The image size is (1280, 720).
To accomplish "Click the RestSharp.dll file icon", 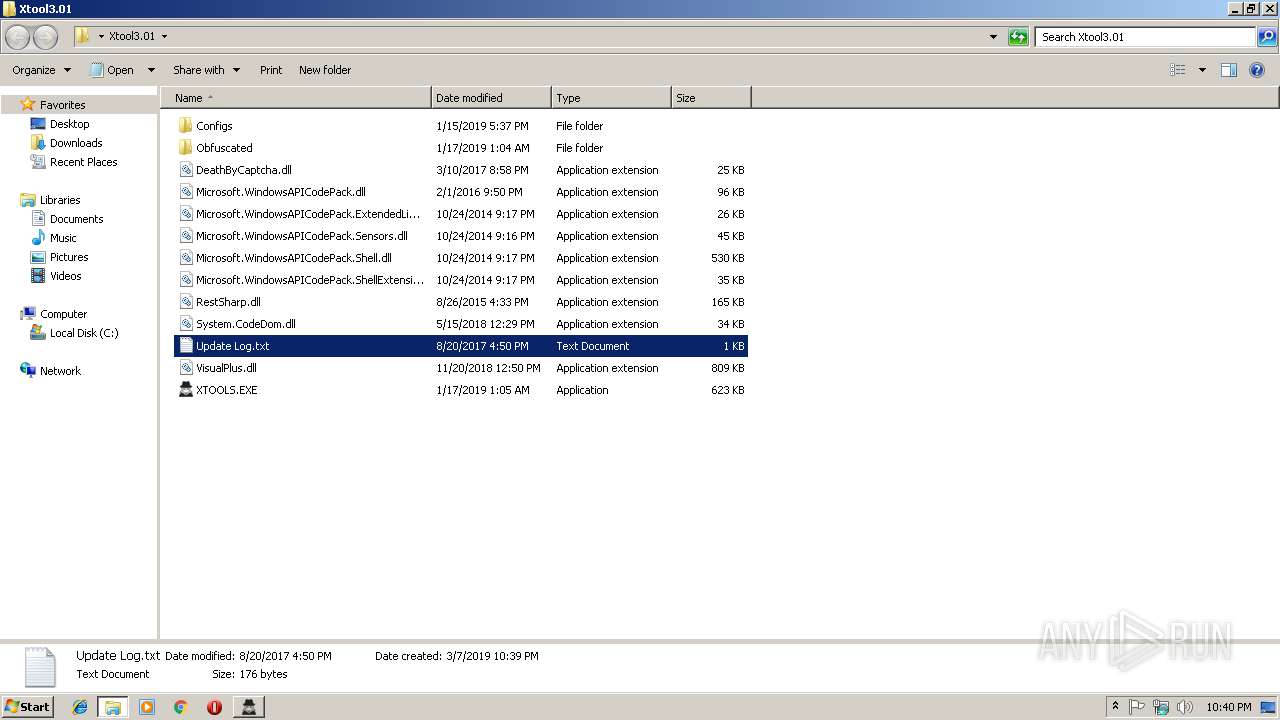I will tap(185, 302).
